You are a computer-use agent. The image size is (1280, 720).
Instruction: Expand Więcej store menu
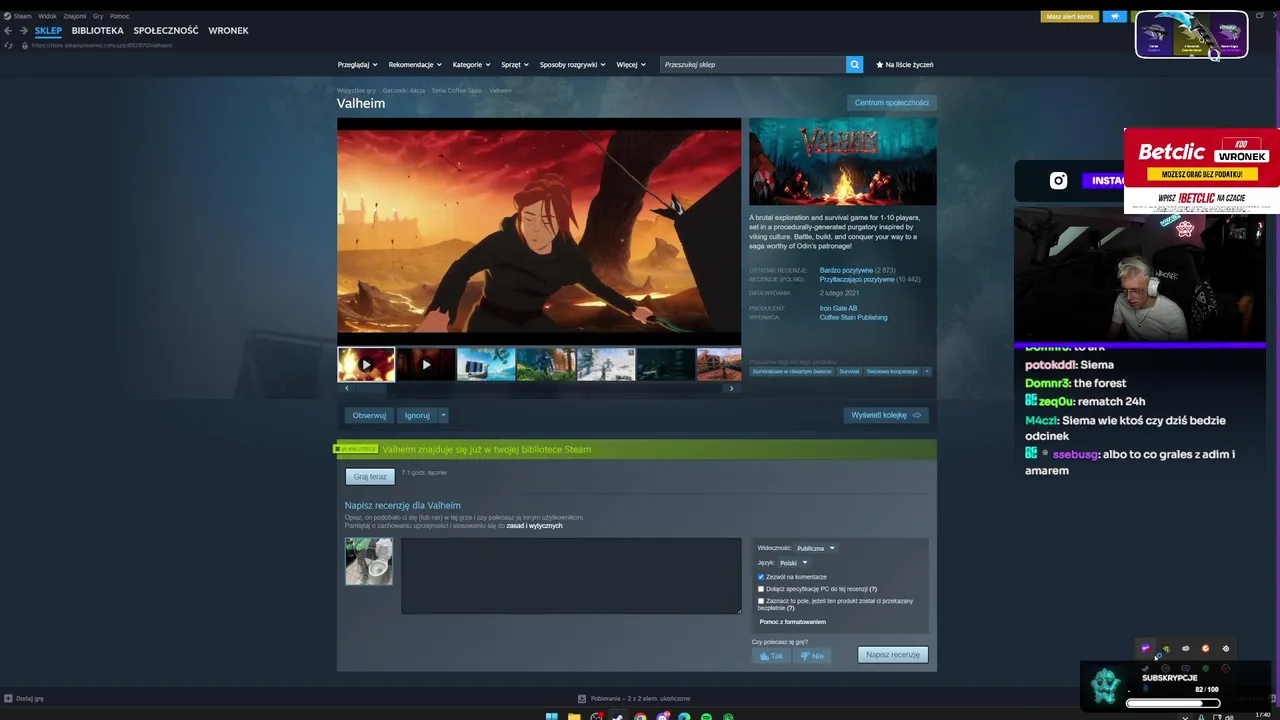[630, 64]
